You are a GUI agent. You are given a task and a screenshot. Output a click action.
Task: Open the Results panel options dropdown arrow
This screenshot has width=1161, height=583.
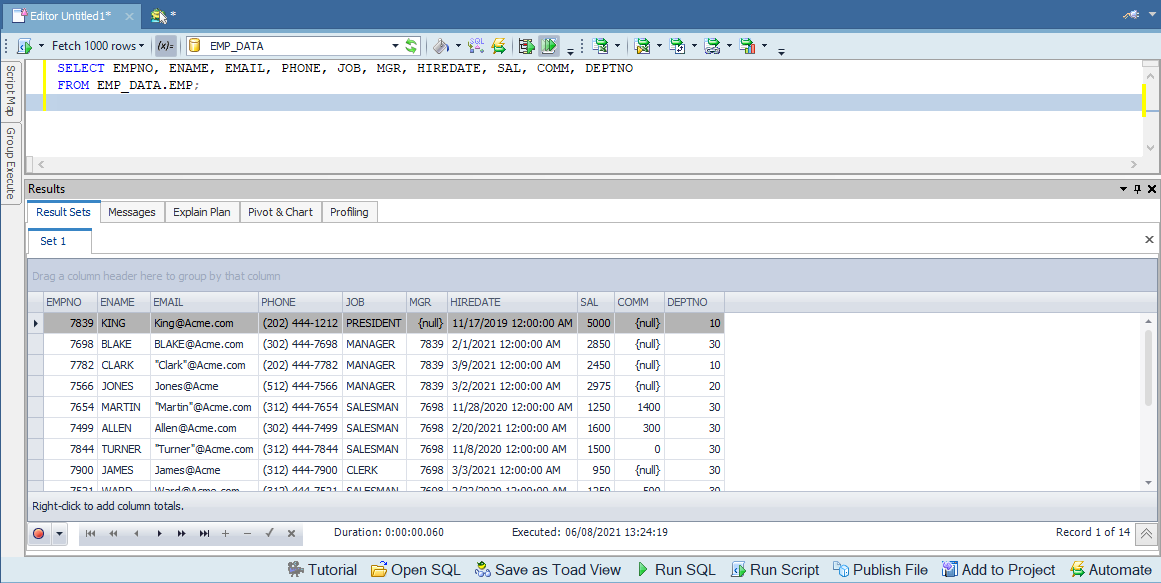pyautogui.click(x=1124, y=190)
